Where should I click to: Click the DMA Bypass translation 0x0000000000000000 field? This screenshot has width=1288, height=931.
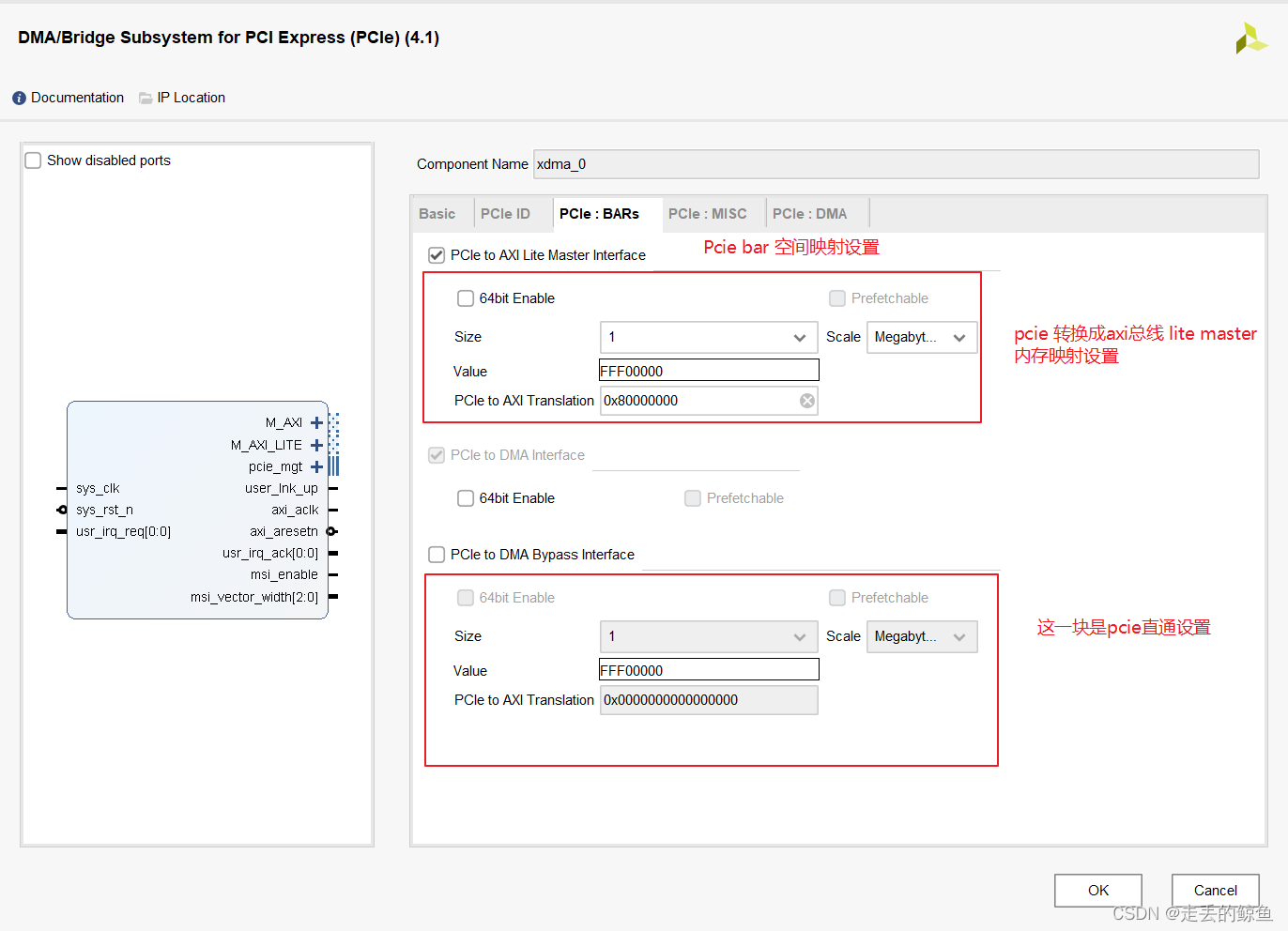pos(709,700)
